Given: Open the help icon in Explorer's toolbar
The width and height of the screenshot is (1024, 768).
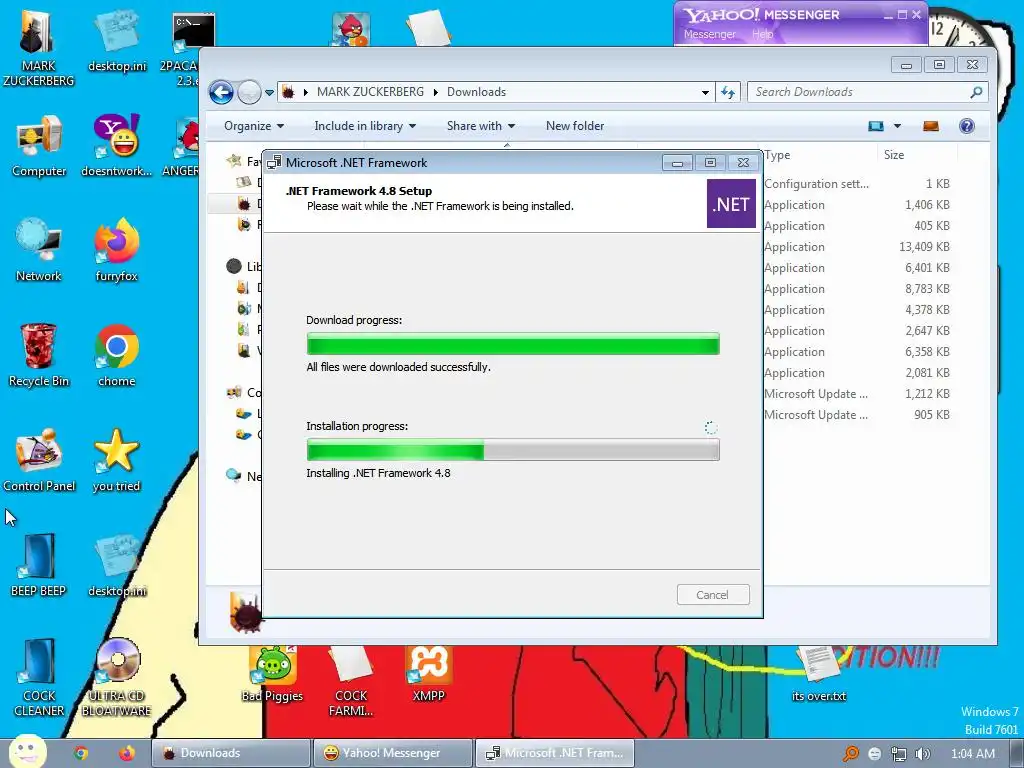Looking at the screenshot, I should pyautogui.click(x=967, y=126).
